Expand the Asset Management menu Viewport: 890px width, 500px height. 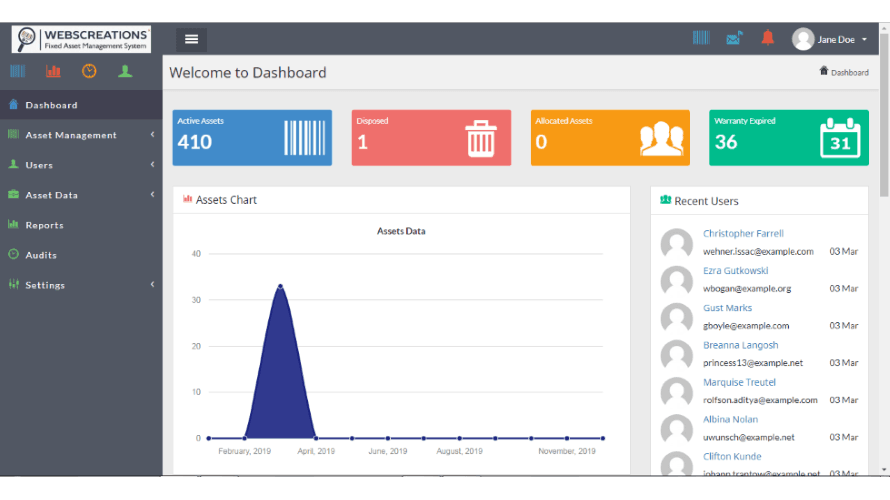click(x=80, y=135)
